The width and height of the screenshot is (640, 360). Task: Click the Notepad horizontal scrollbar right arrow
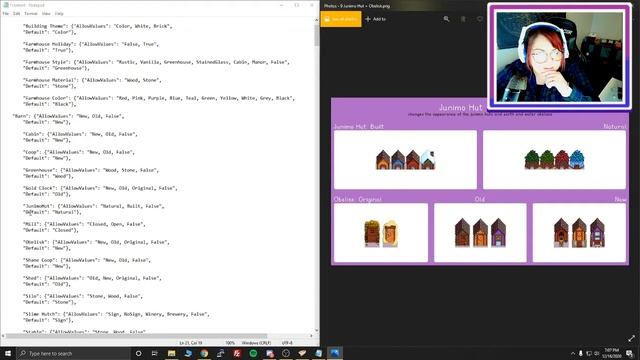pyautogui.click(x=311, y=336)
